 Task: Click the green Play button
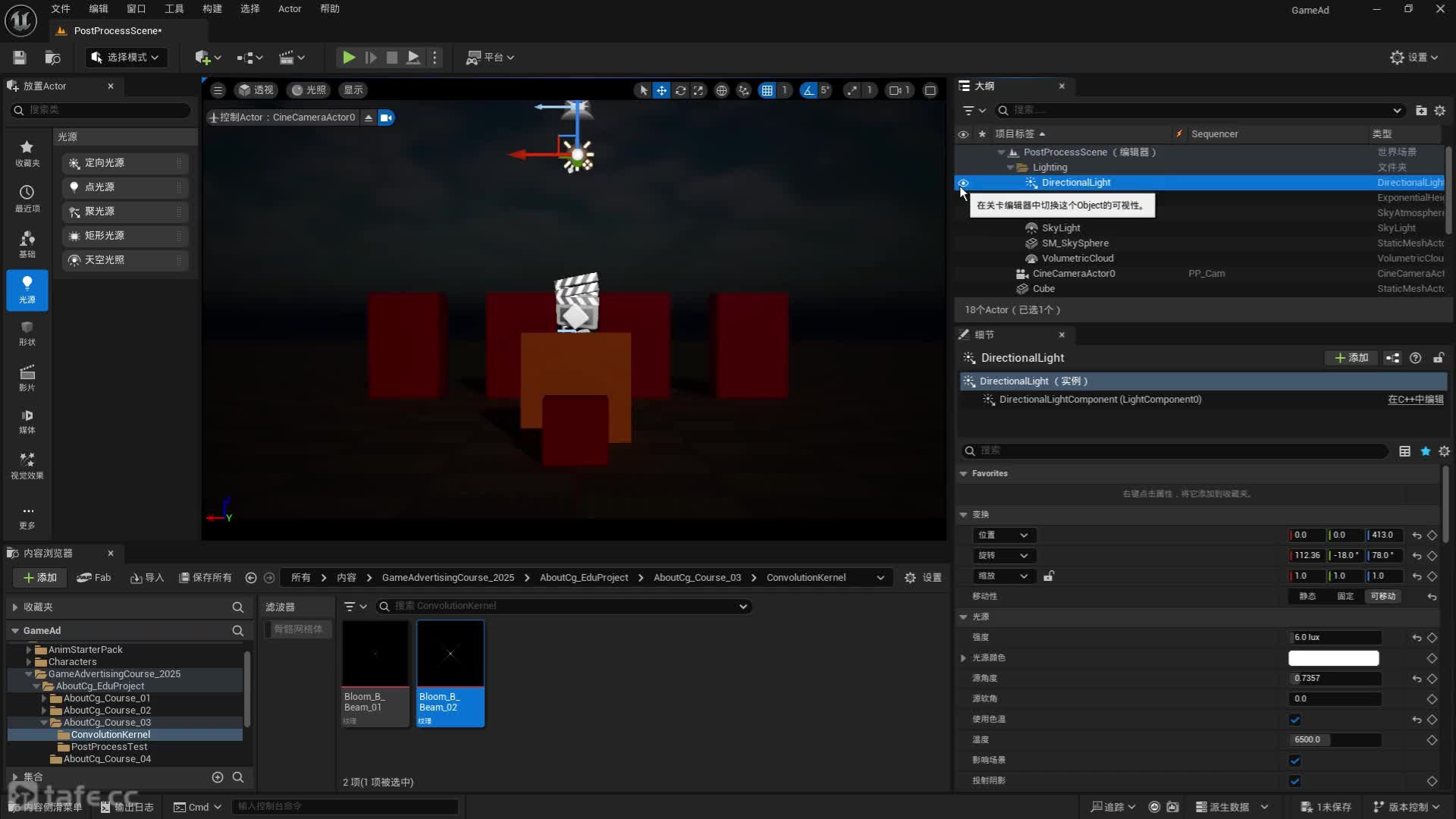348,57
